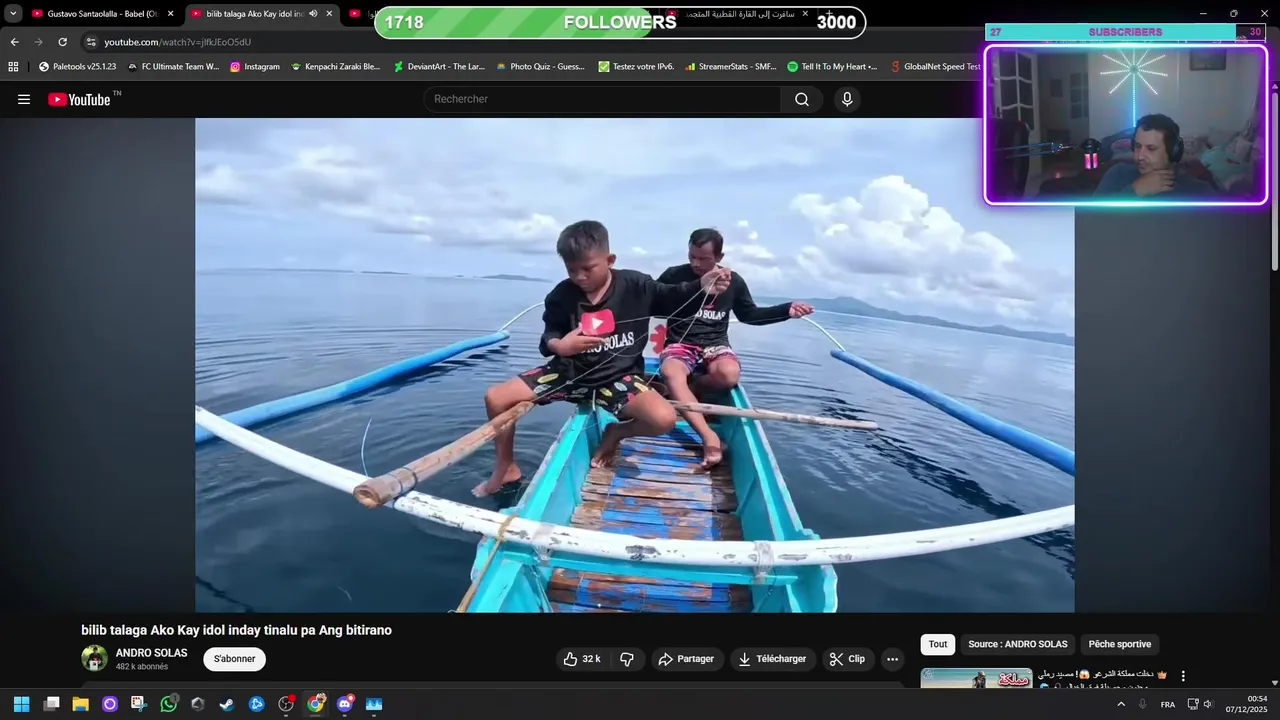Image resolution: width=1280 pixels, height=720 pixels.
Task: Open the purple circle app on taskbar
Action: coord(110,704)
